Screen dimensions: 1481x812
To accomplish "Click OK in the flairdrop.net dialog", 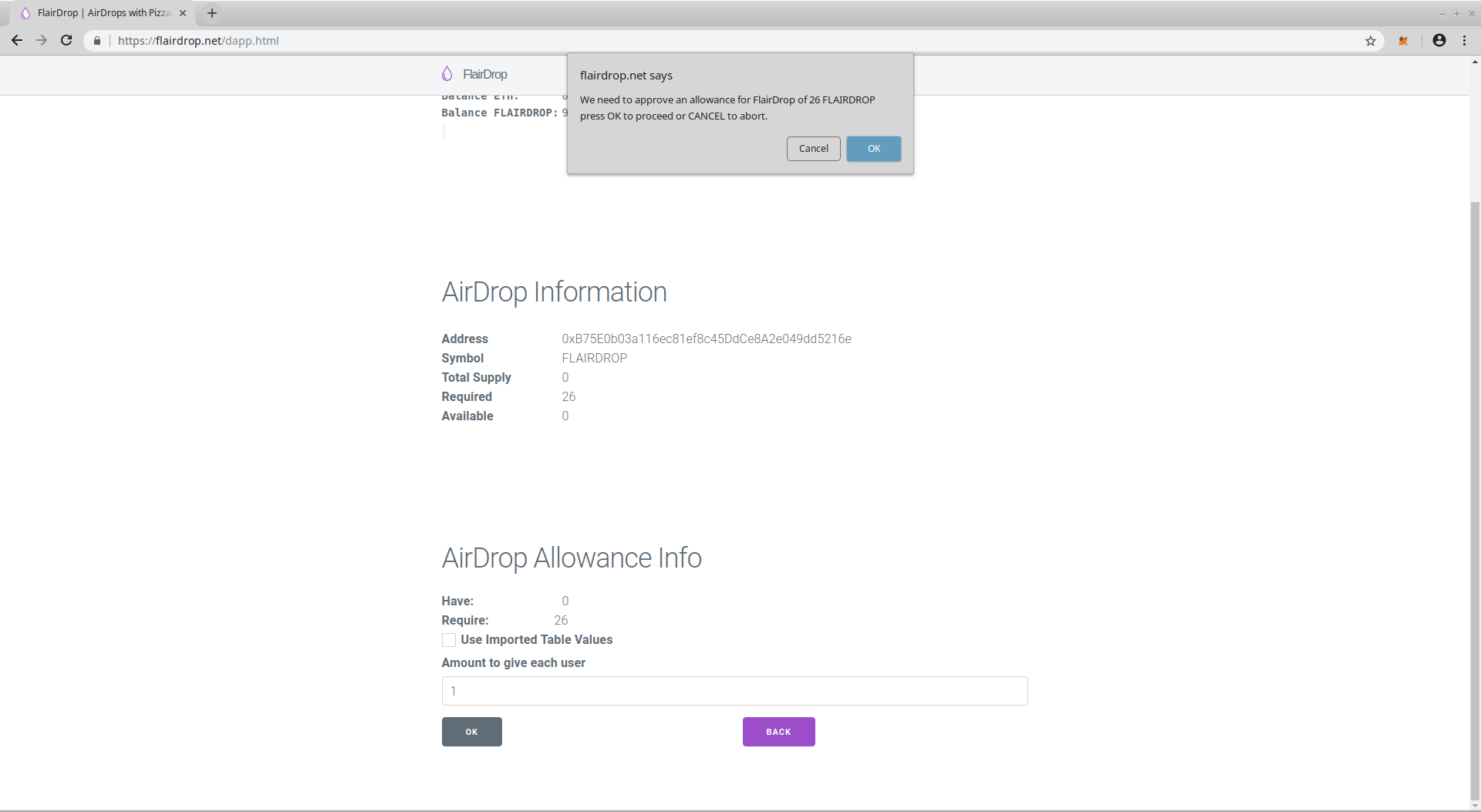I will coord(873,149).
